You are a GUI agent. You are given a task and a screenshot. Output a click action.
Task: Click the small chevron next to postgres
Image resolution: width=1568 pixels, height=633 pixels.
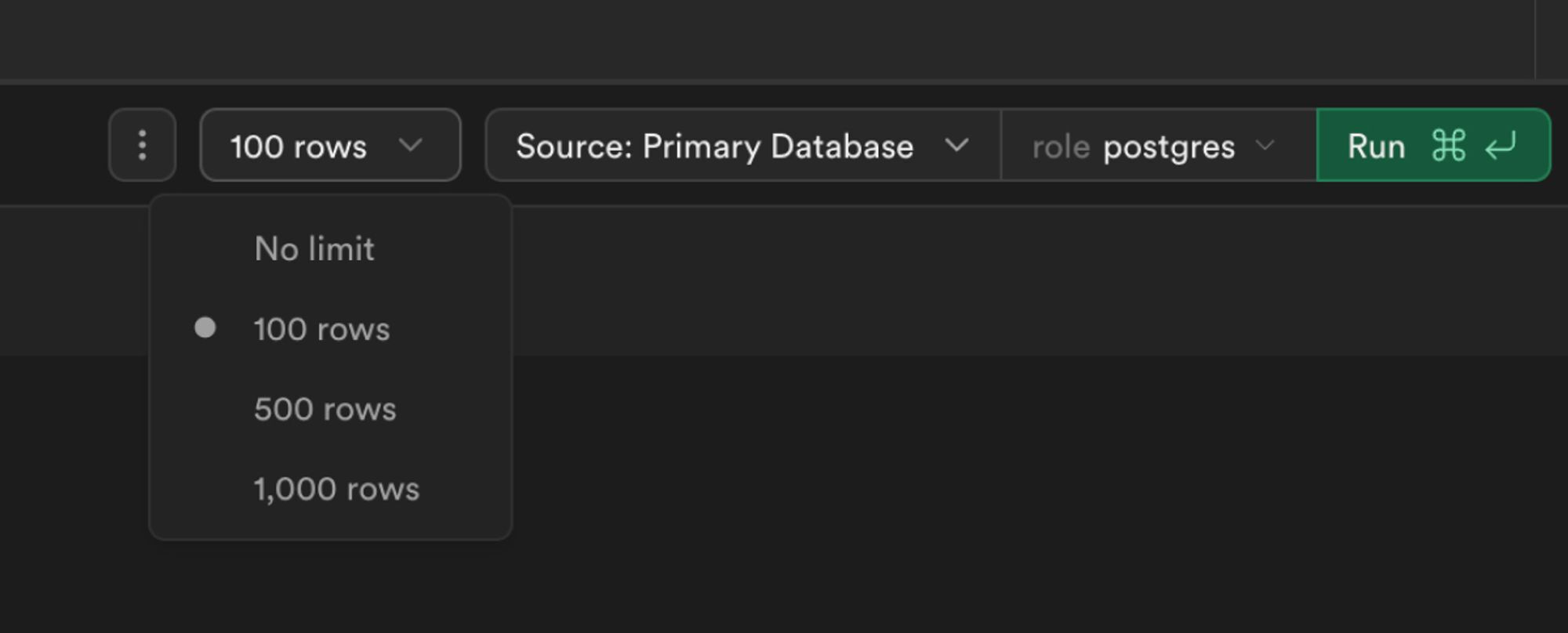[1265, 146]
